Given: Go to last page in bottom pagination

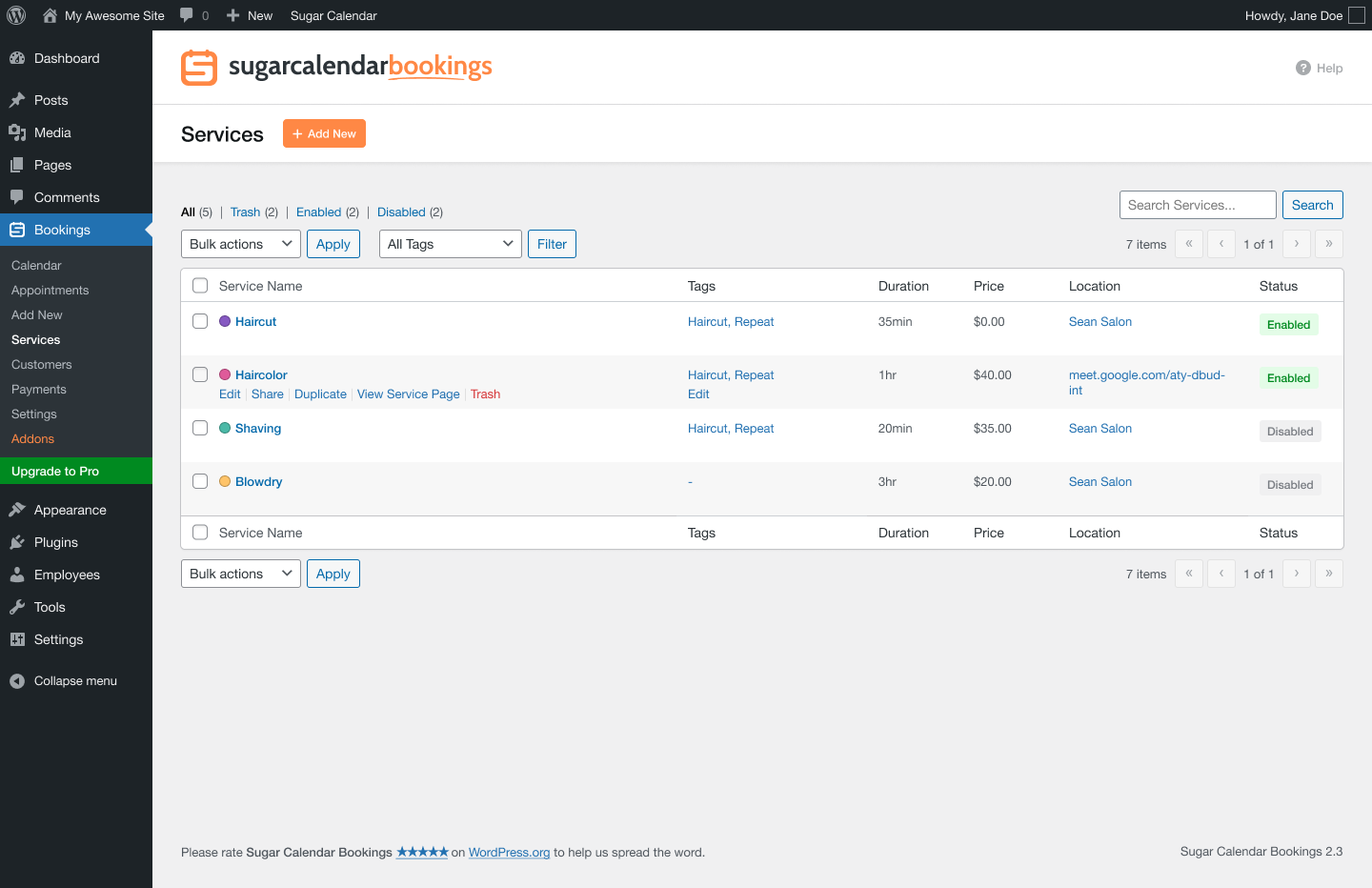Looking at the screenshot, I should [1329, 574].
